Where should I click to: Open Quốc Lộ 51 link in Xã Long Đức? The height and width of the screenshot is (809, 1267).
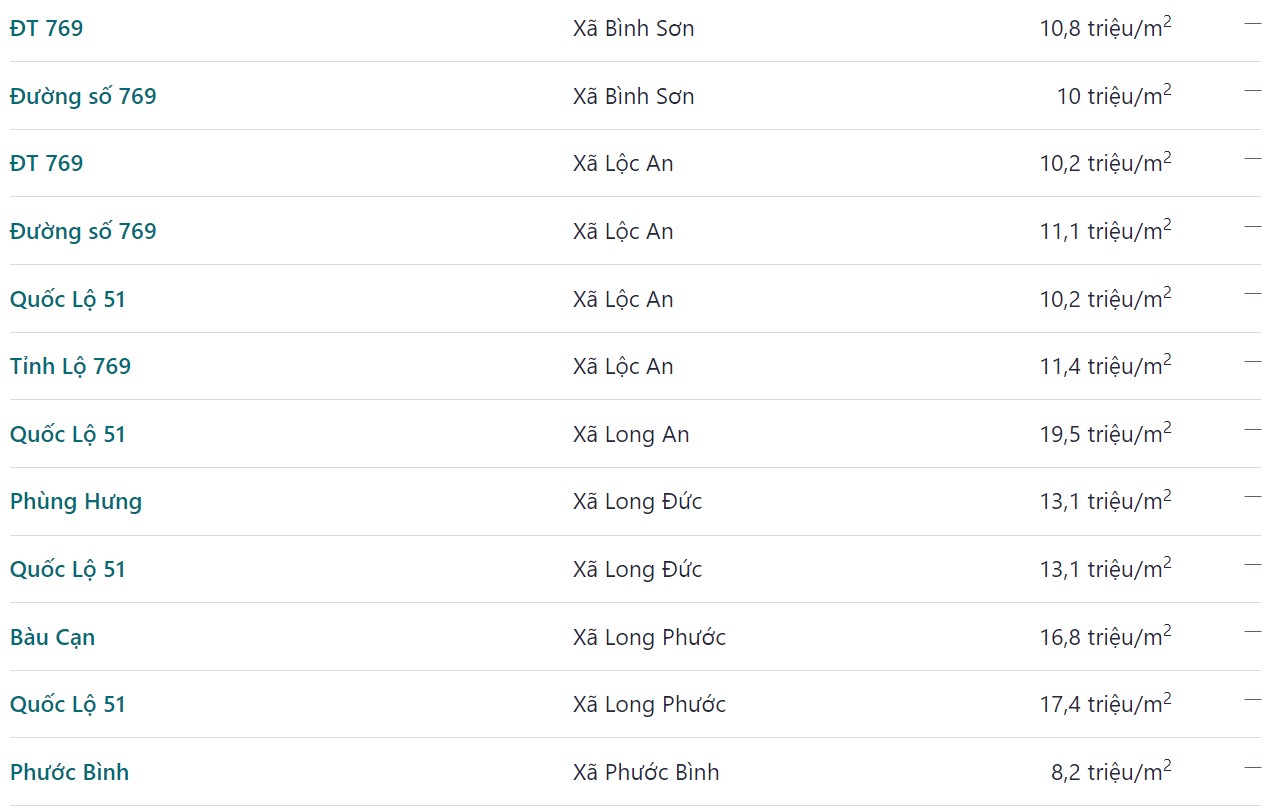[x=68, y=569]
